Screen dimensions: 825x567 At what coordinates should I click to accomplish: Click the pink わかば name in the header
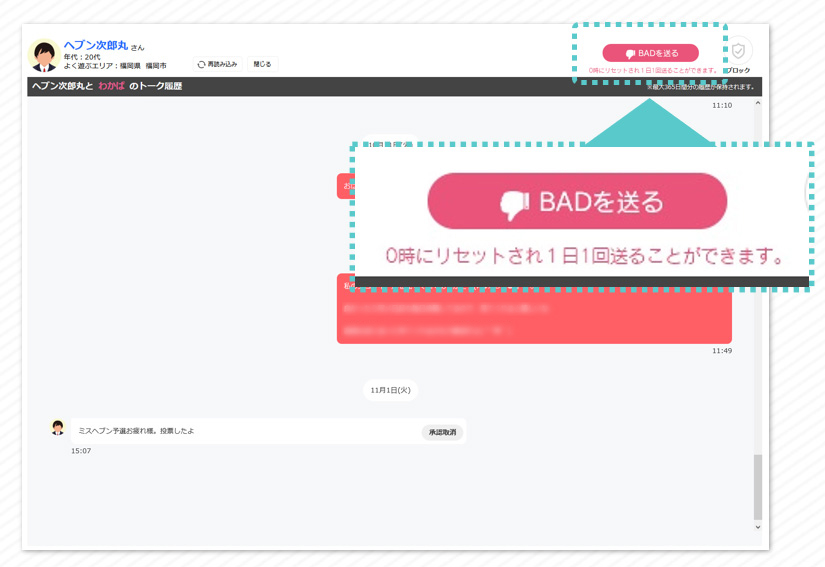coord(111,87)
